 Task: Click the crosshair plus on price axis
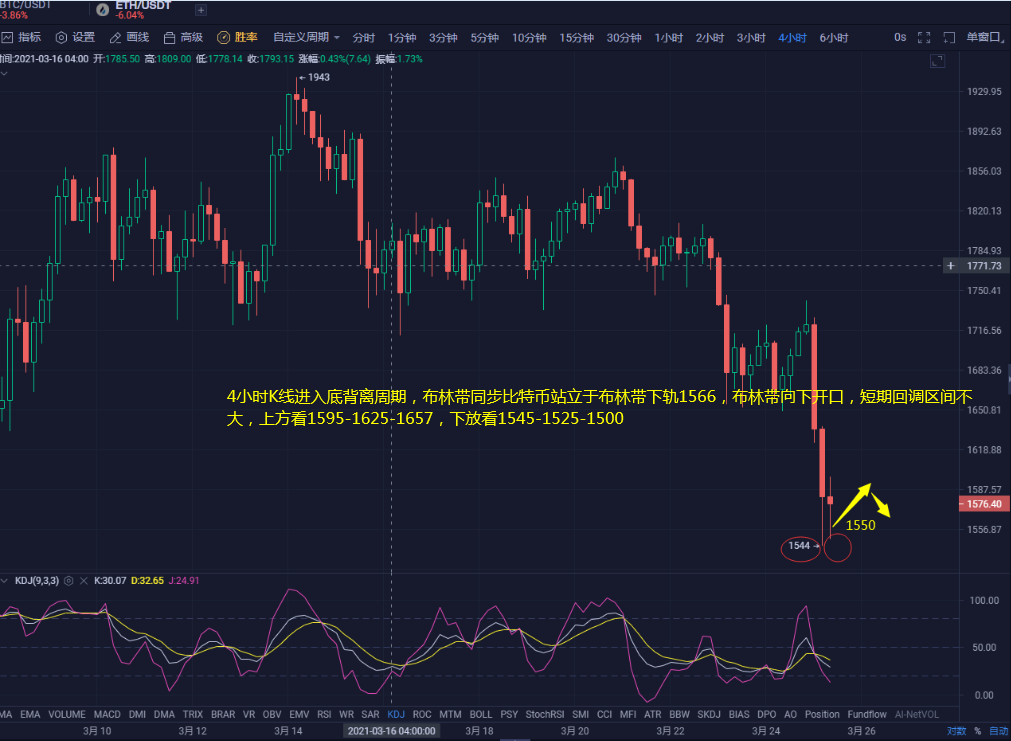coord(950,266)
